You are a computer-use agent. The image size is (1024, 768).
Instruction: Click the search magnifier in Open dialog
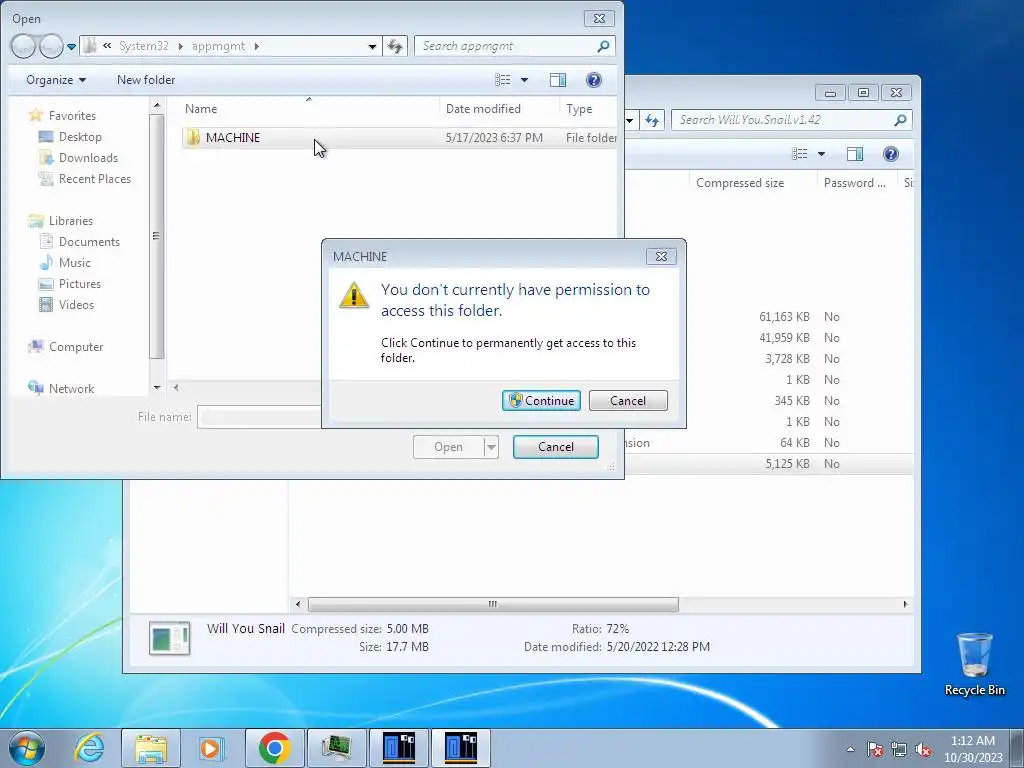[x=603, y=46]
